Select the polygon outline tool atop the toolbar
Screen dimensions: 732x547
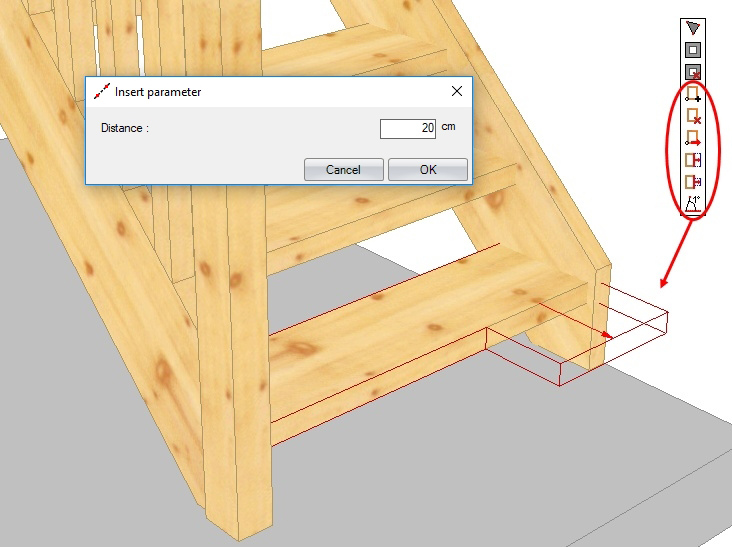(x=693, y=28)
